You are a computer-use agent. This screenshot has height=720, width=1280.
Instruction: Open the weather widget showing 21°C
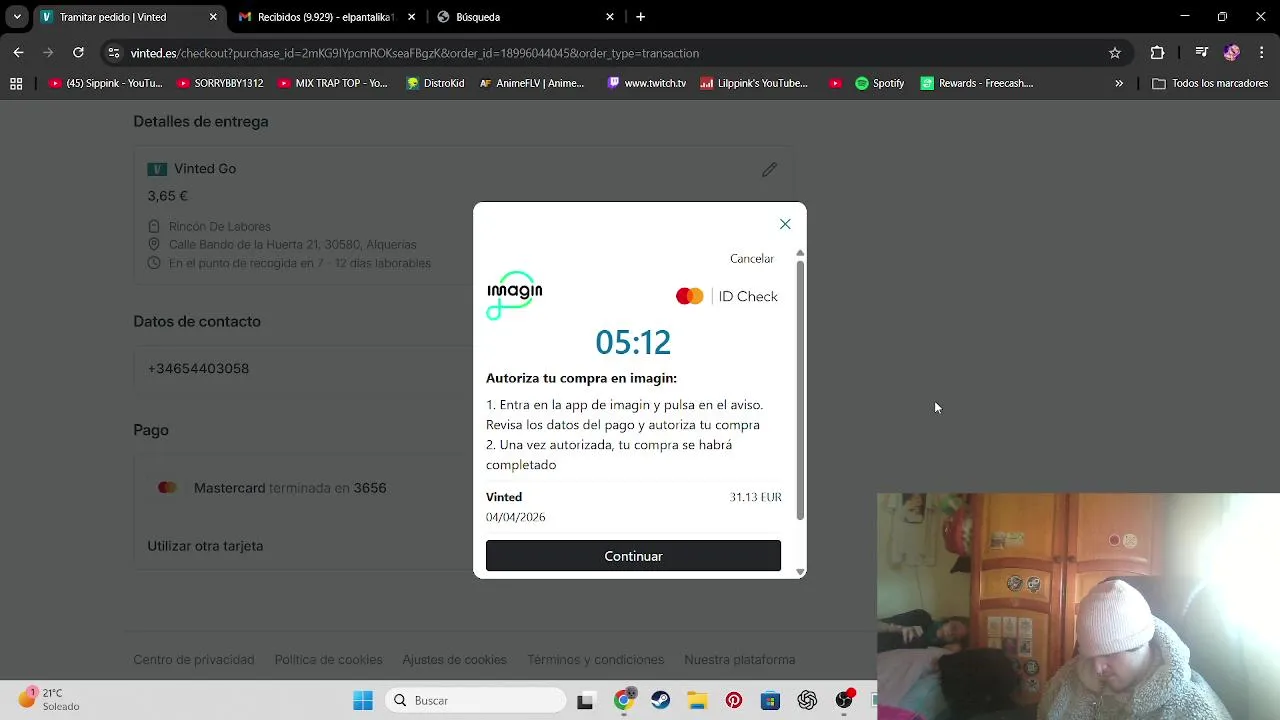(49, 699)
